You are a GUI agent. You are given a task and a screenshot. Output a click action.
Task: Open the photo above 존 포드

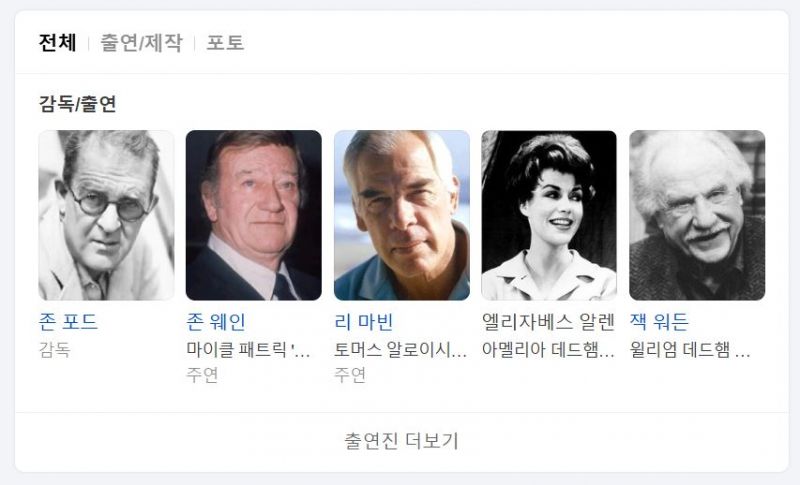tap(106, 215)
